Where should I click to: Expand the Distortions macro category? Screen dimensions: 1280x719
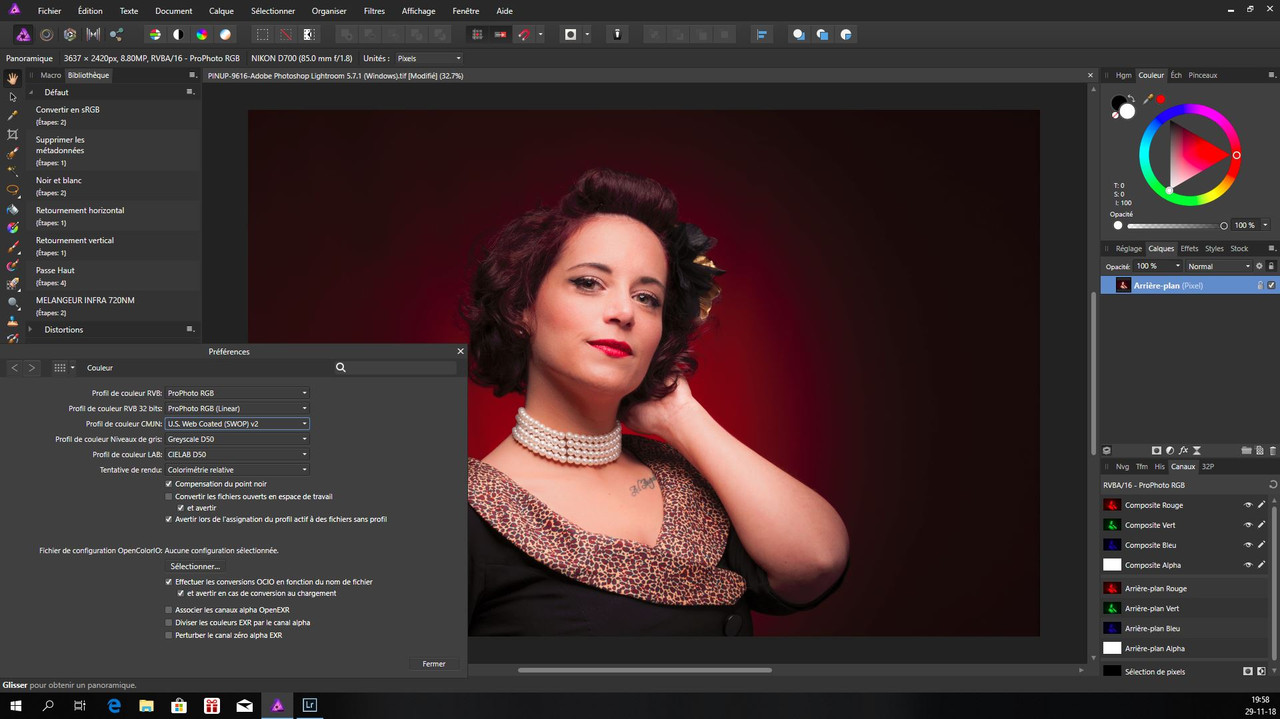click(31, 329)
